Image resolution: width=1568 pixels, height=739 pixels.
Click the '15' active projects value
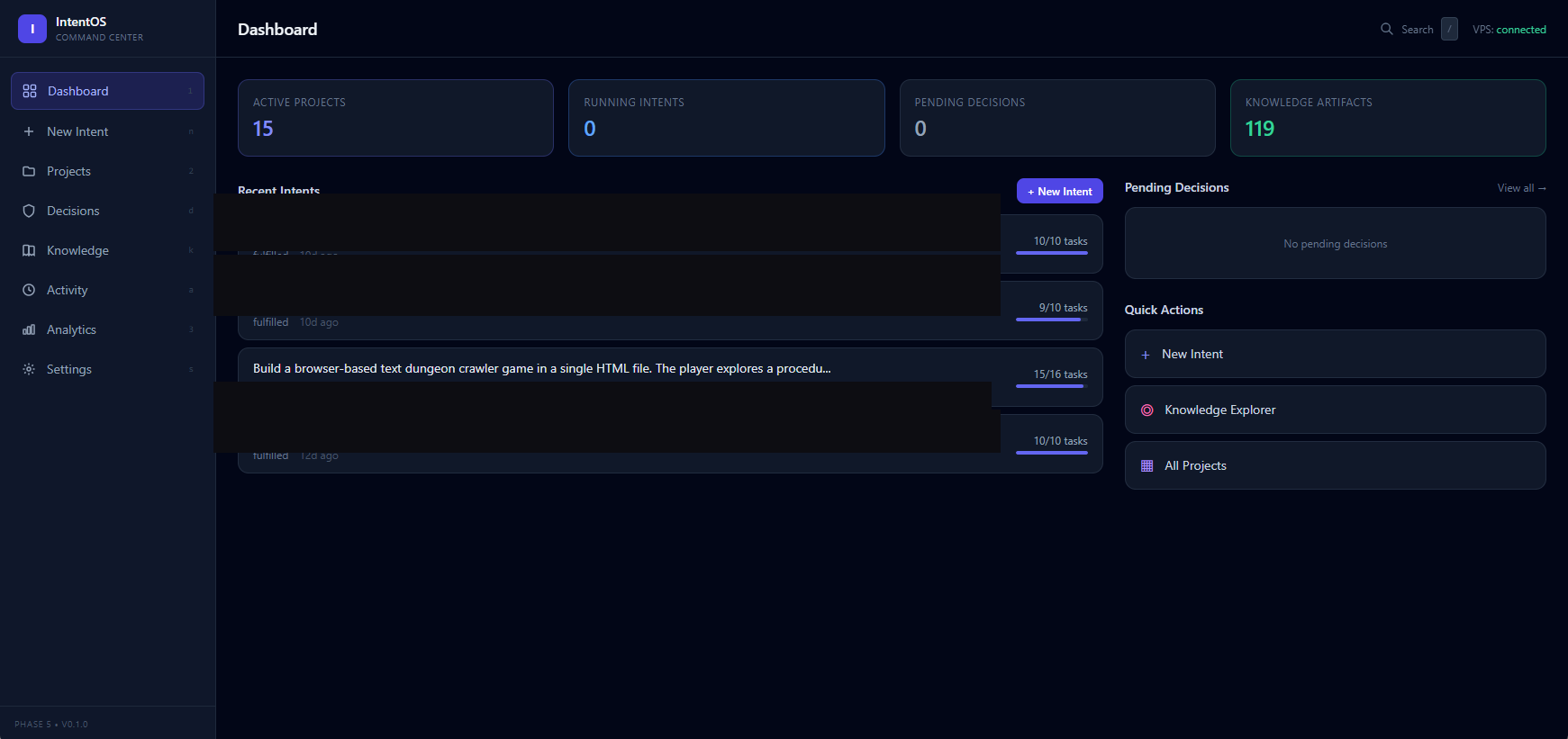[x=263, y=129]
